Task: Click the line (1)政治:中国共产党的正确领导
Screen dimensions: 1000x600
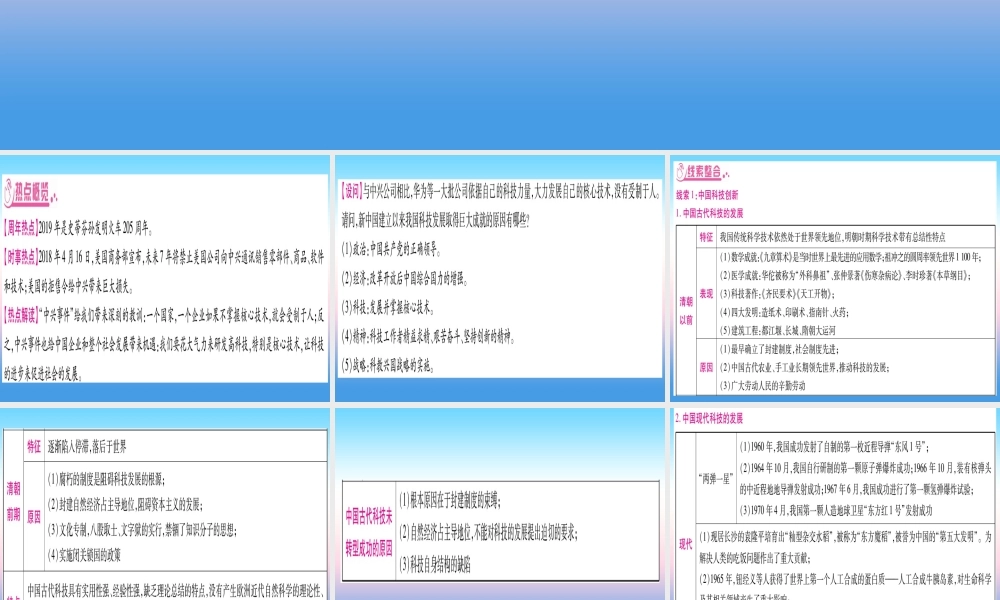Action: 391,249
